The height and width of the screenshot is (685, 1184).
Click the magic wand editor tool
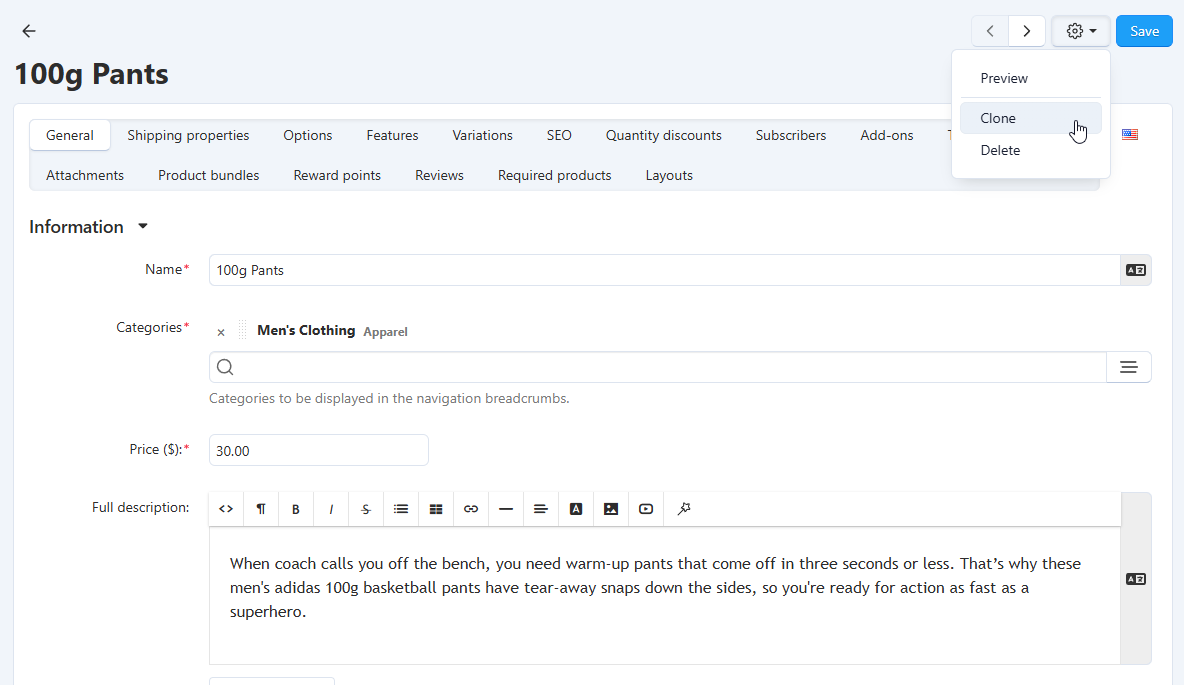[x=683, y=509]
